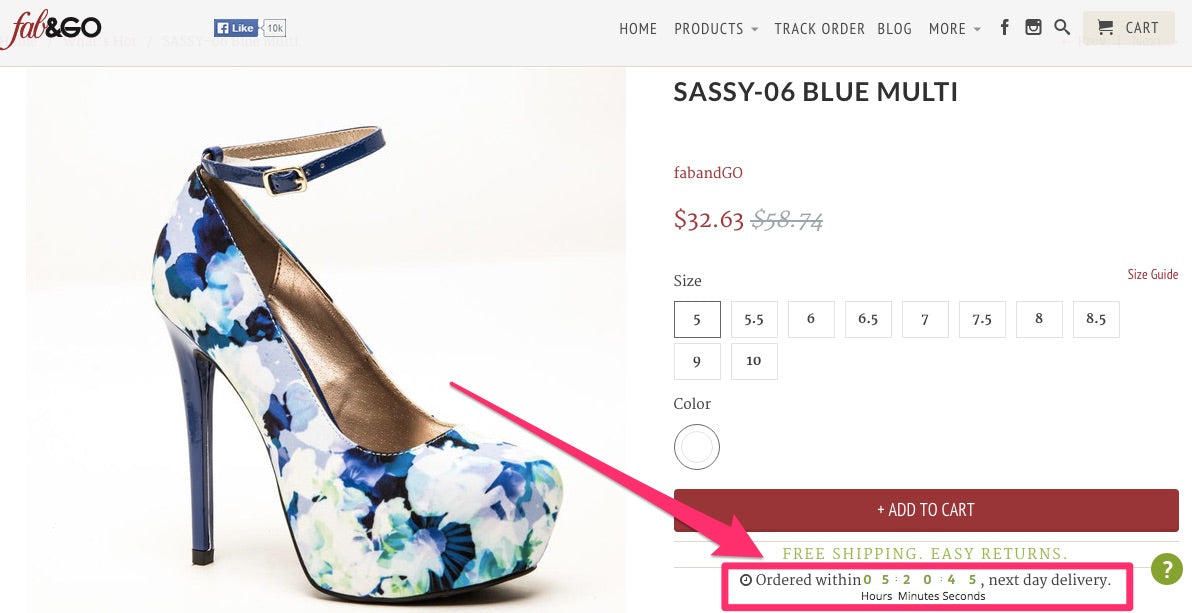
Task: Open the Track Order page
Action: 819,29
